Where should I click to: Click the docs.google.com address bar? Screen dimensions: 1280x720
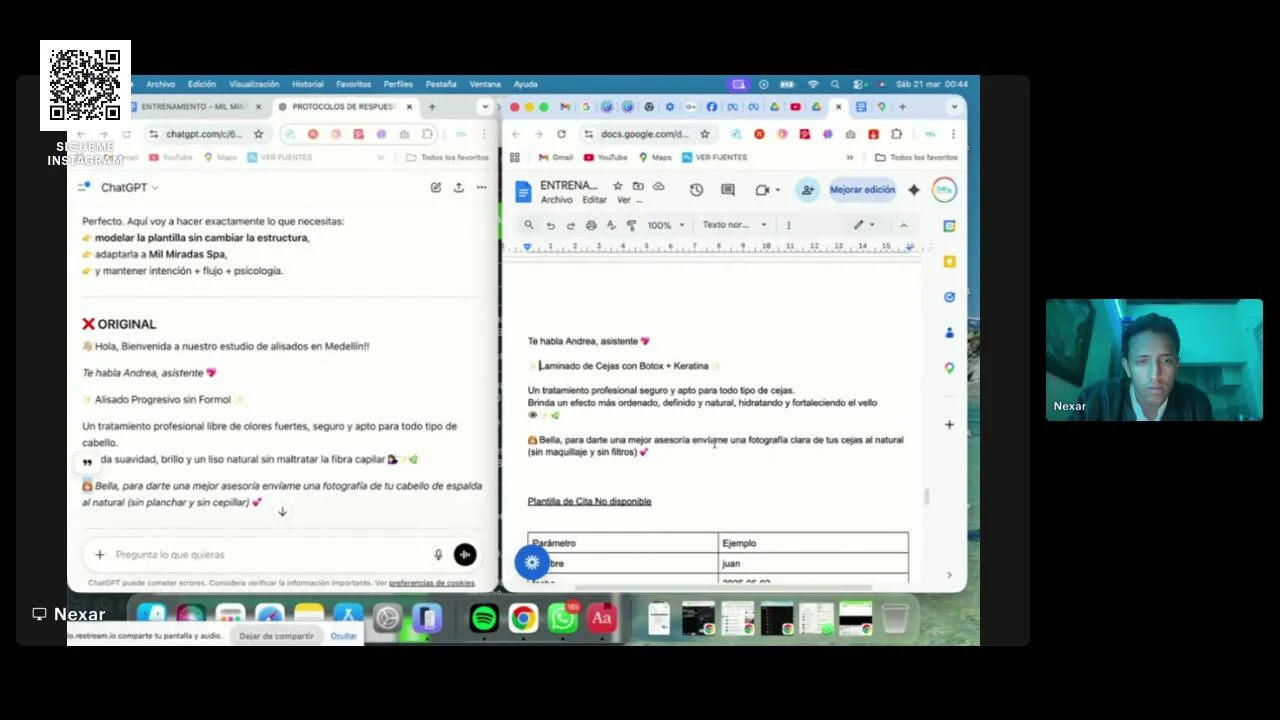(647, 134)
